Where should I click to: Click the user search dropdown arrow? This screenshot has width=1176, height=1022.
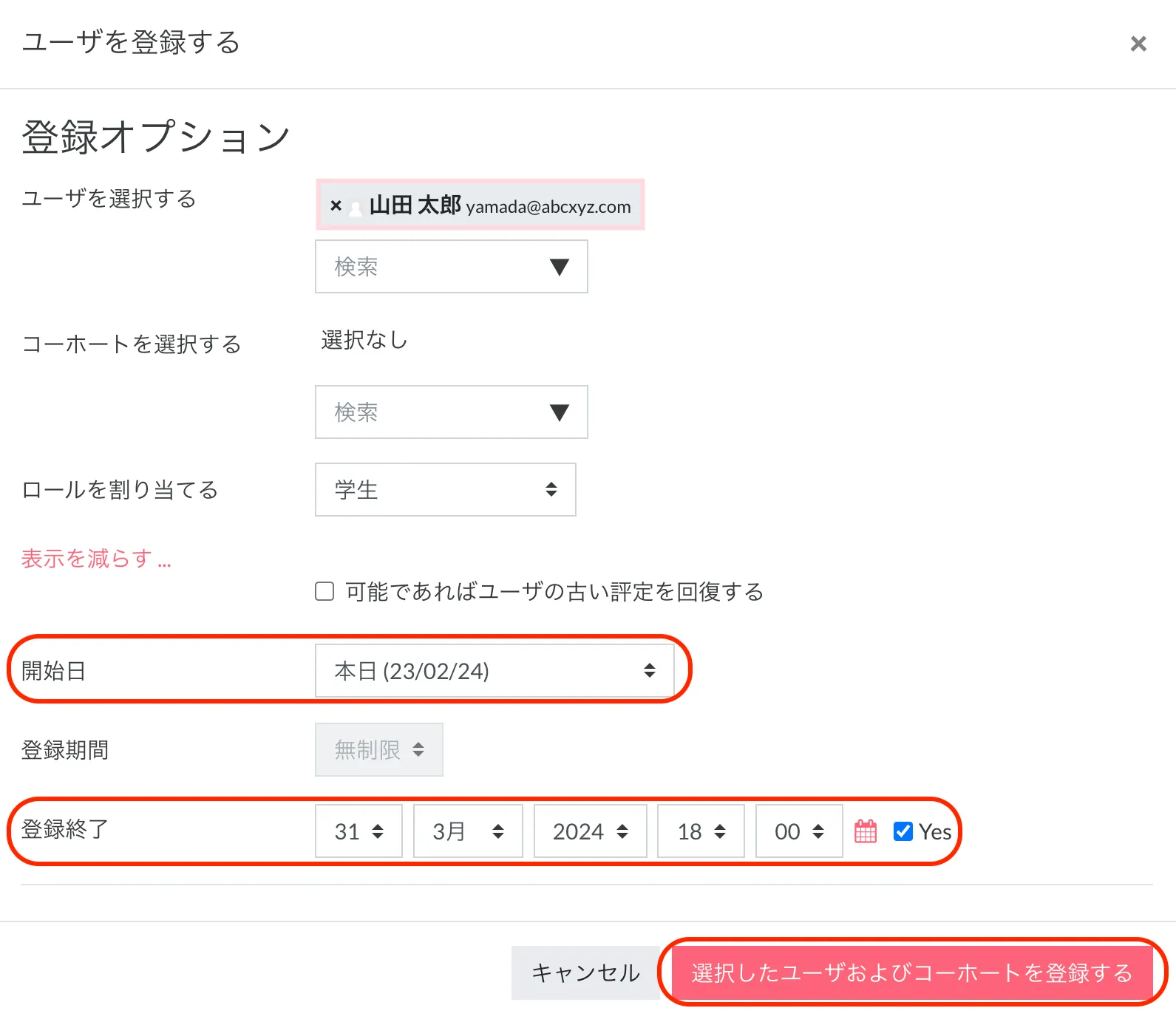[560, 267]
